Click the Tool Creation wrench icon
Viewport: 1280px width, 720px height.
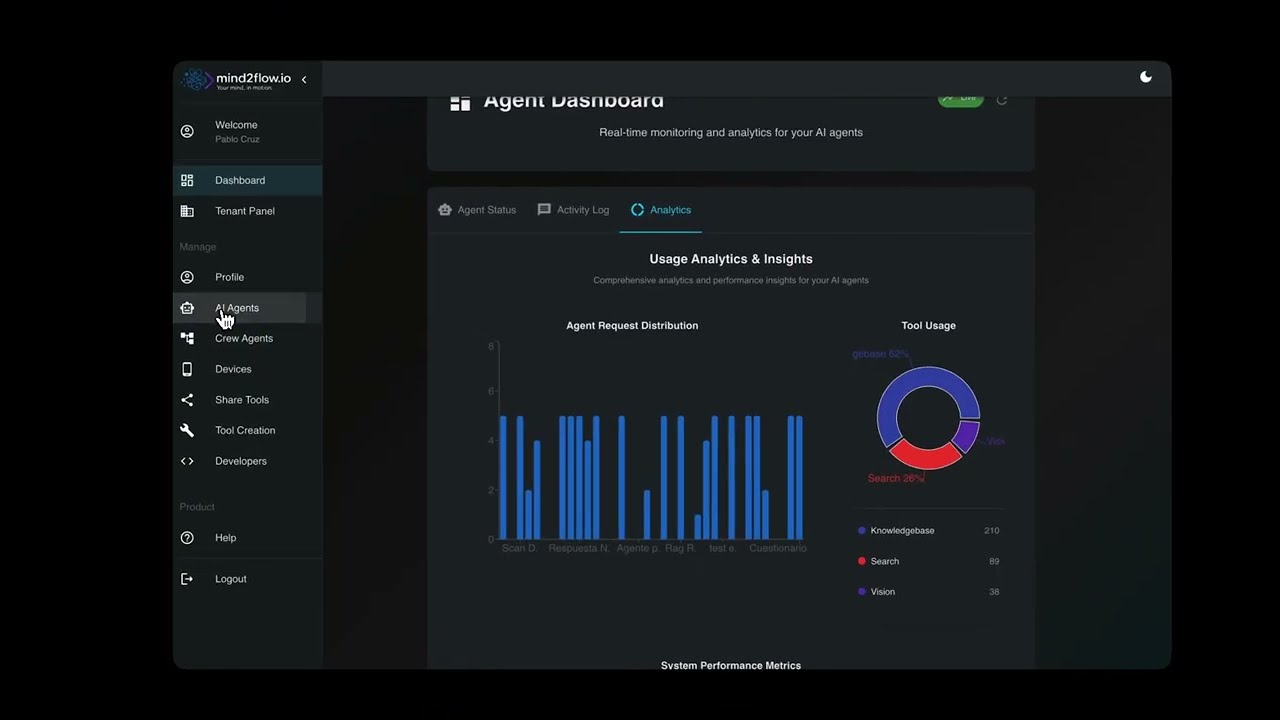tap(187, 430)
